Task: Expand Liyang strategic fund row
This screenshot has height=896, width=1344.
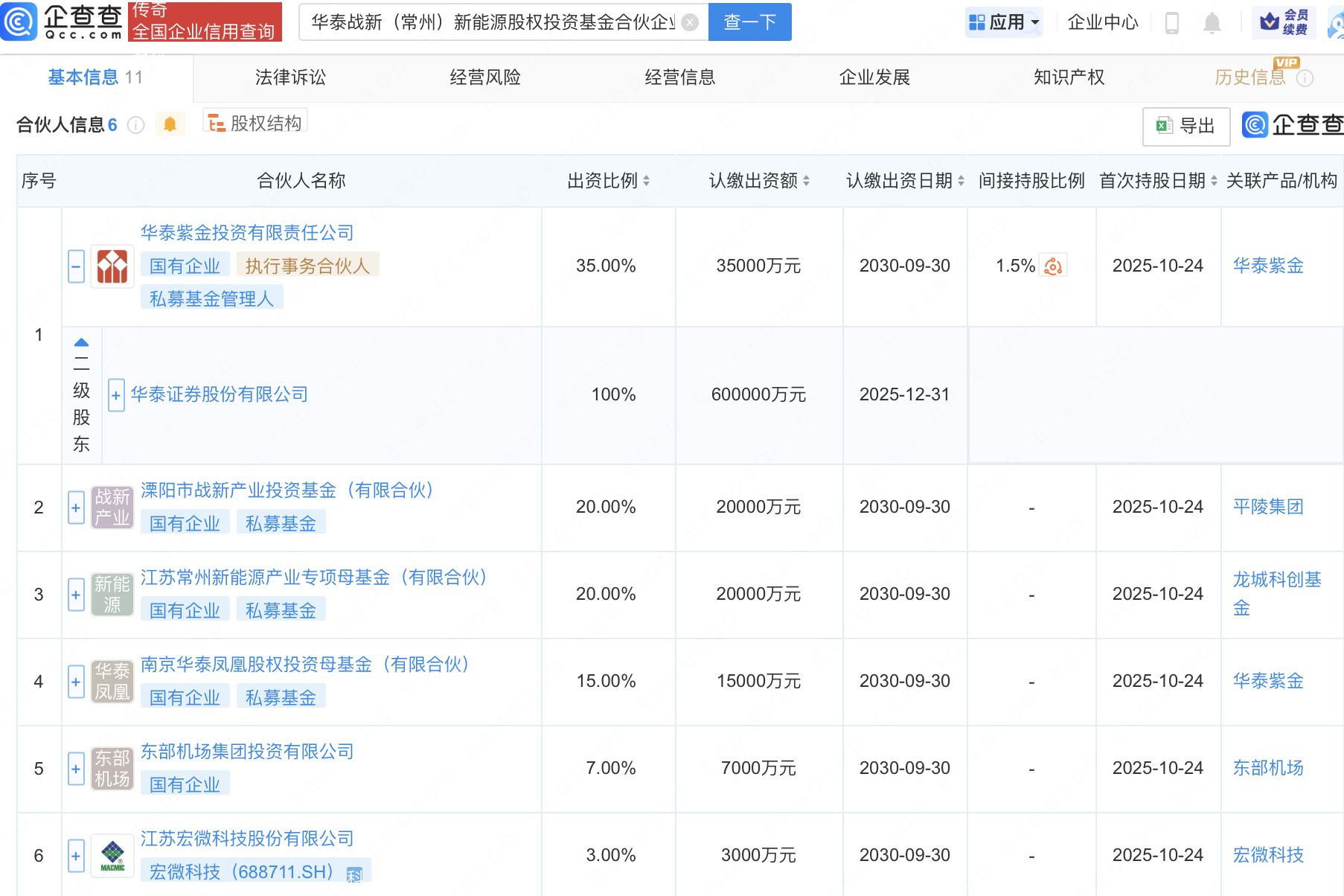Action: 76,508
